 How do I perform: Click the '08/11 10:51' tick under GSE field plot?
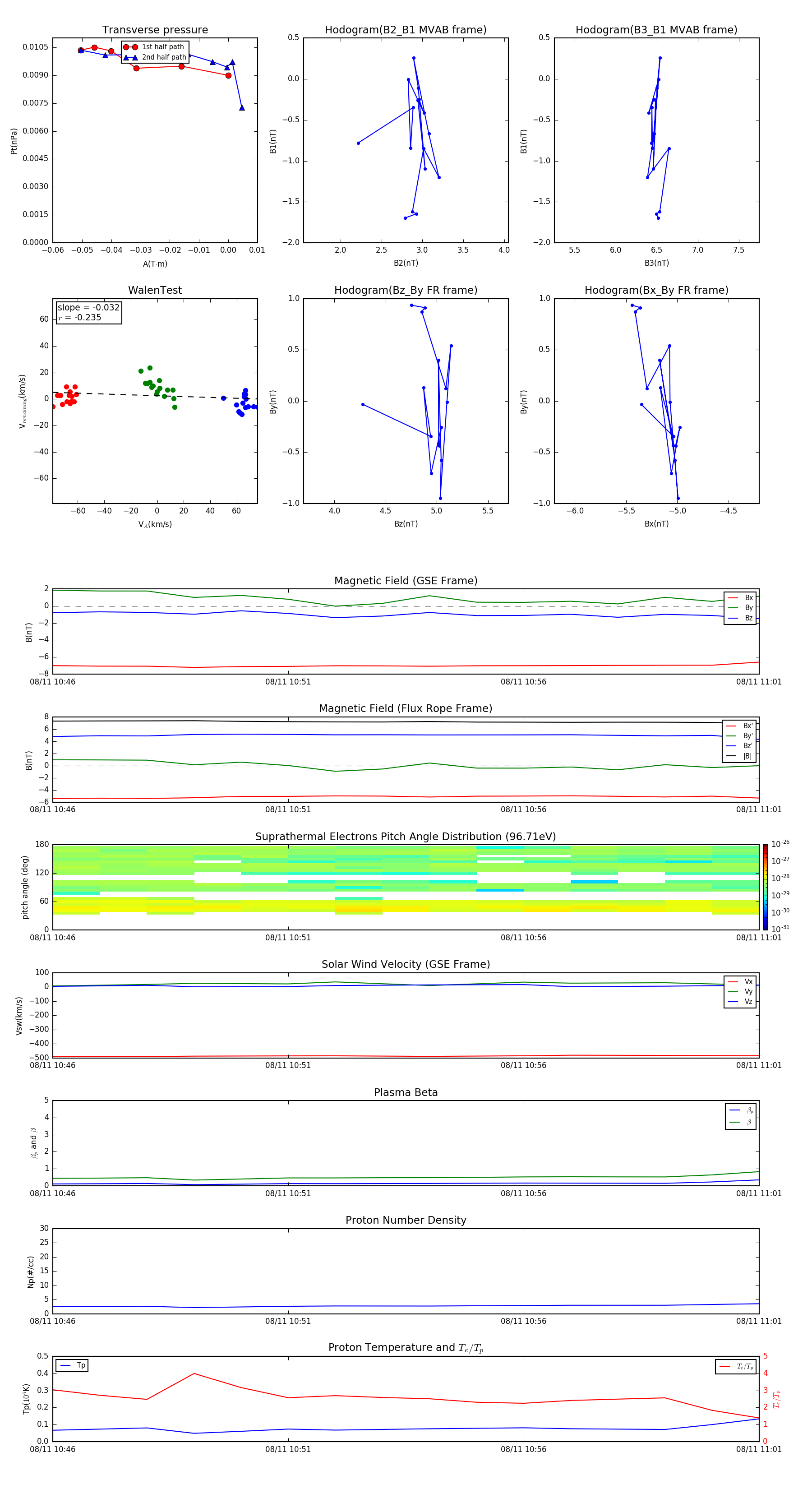pos(288,682)
